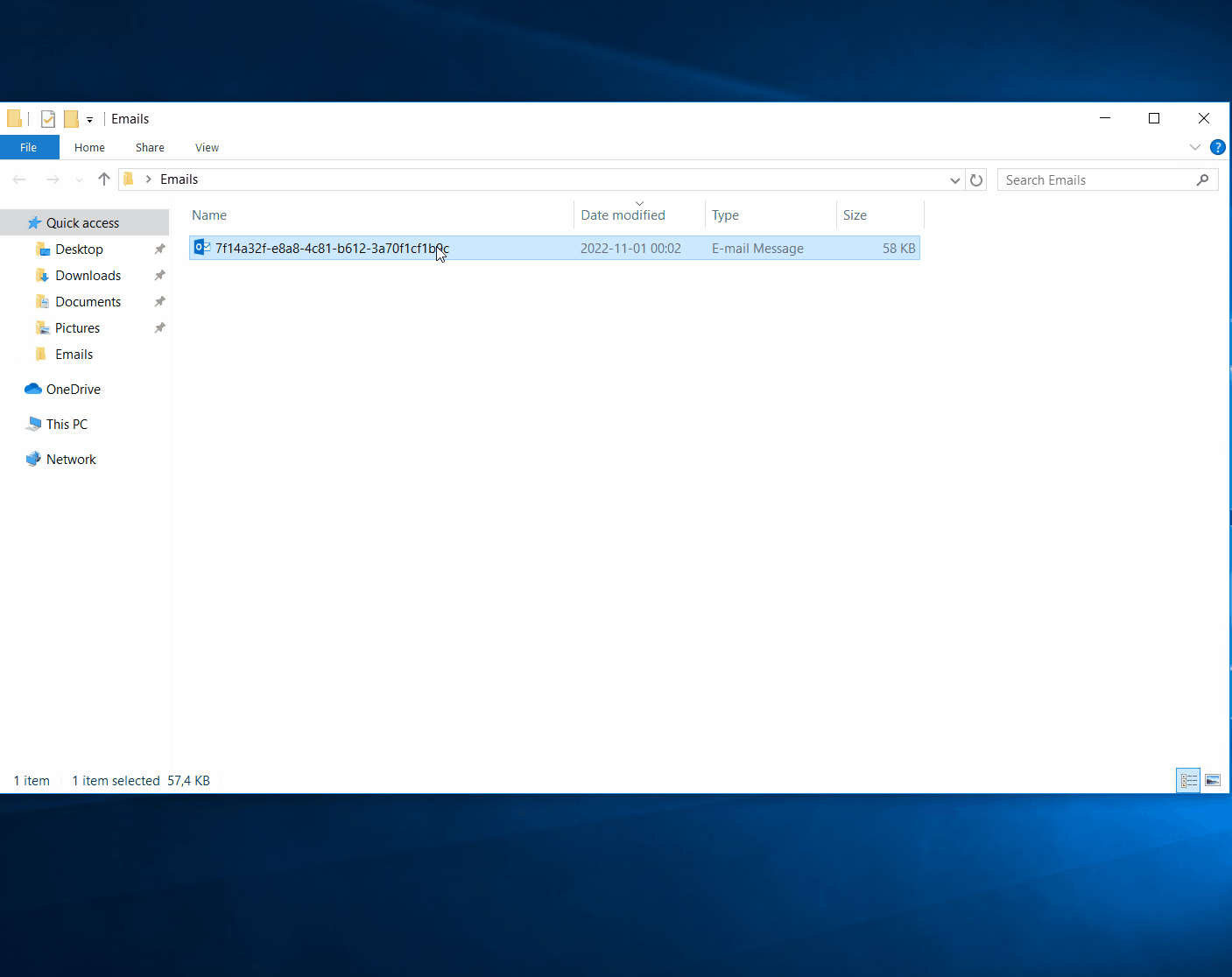1232x977 pixels.
Task: Refresh the Emails folder
Action: [x=976, y=180]
